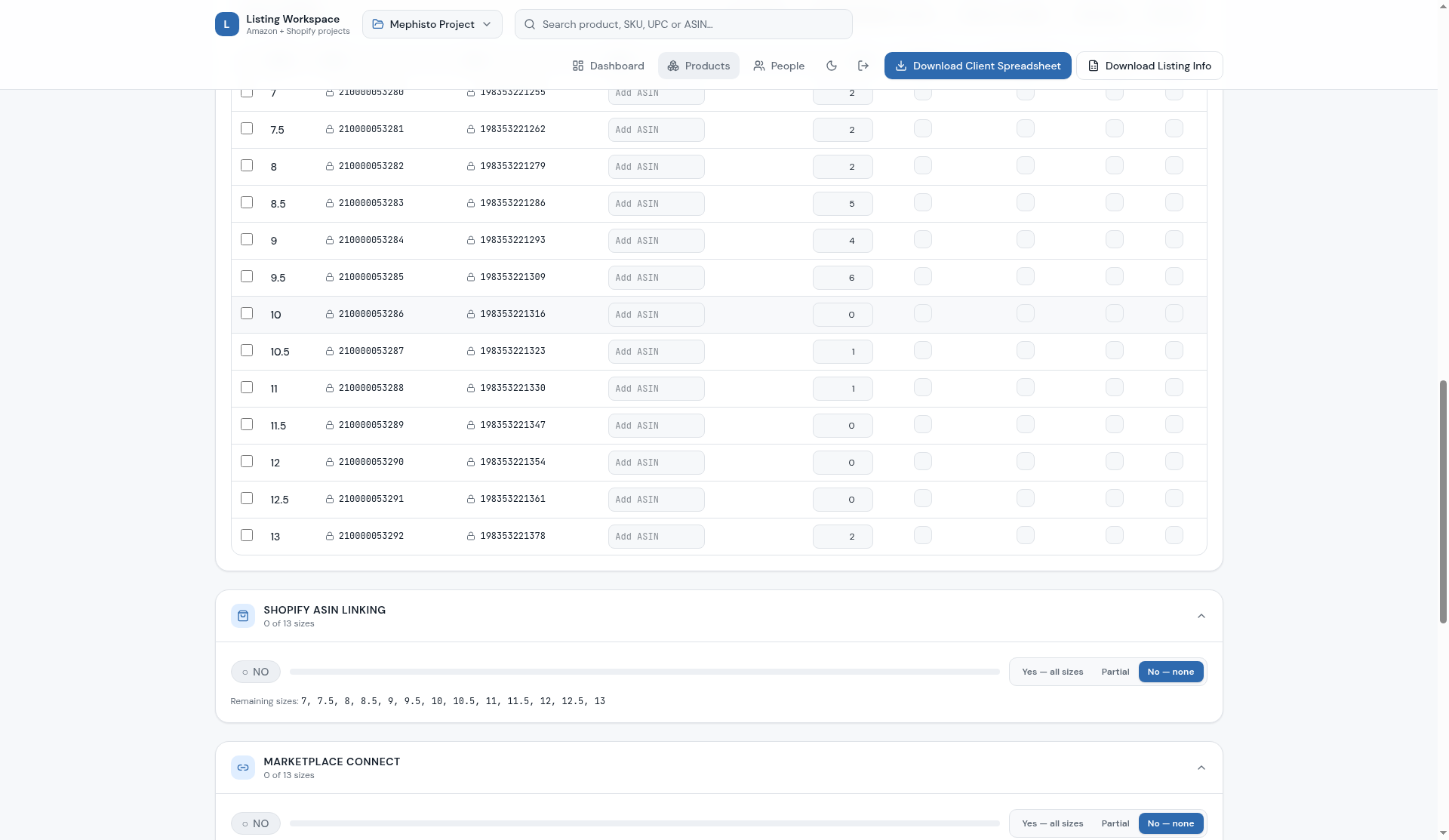Check the size 11.5 row checkbox
Screen dimensions: 1449x840
pyautogui.click(x=247, y=424)
